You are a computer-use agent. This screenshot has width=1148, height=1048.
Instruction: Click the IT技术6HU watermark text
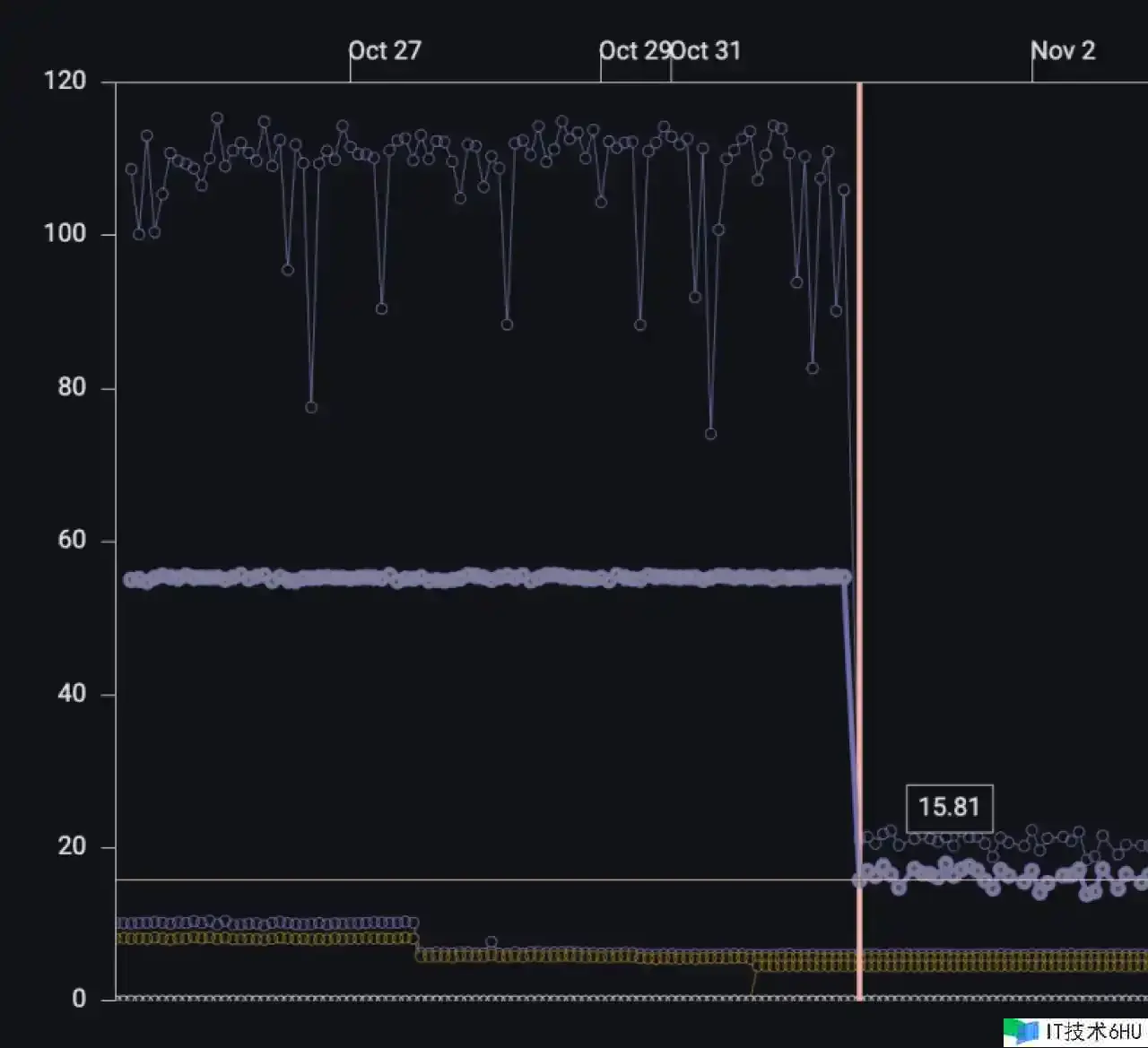(x=1093, y=1031)
